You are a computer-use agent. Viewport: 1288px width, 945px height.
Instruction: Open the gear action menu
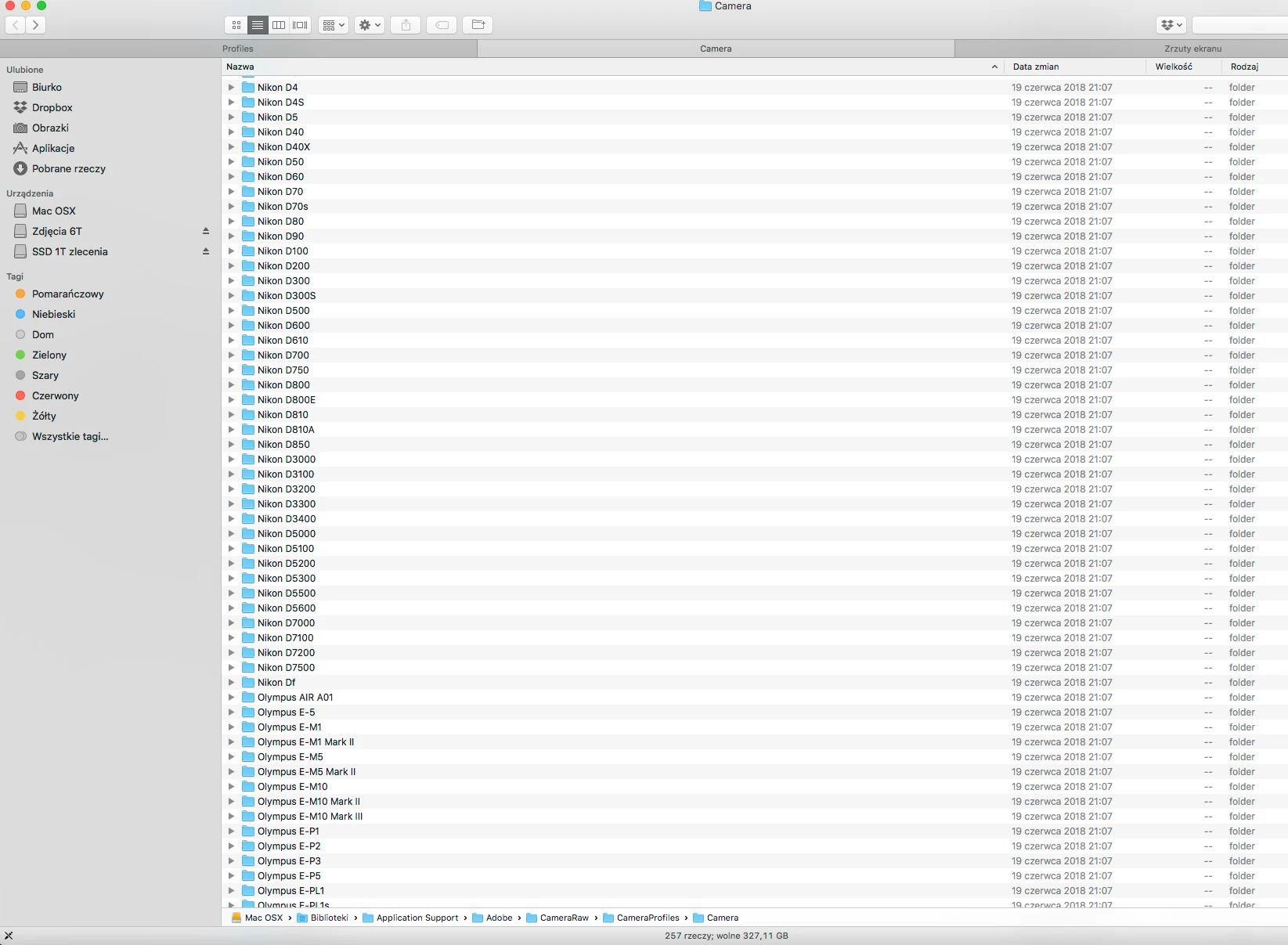pyautogui.click(x=369, y=25)
